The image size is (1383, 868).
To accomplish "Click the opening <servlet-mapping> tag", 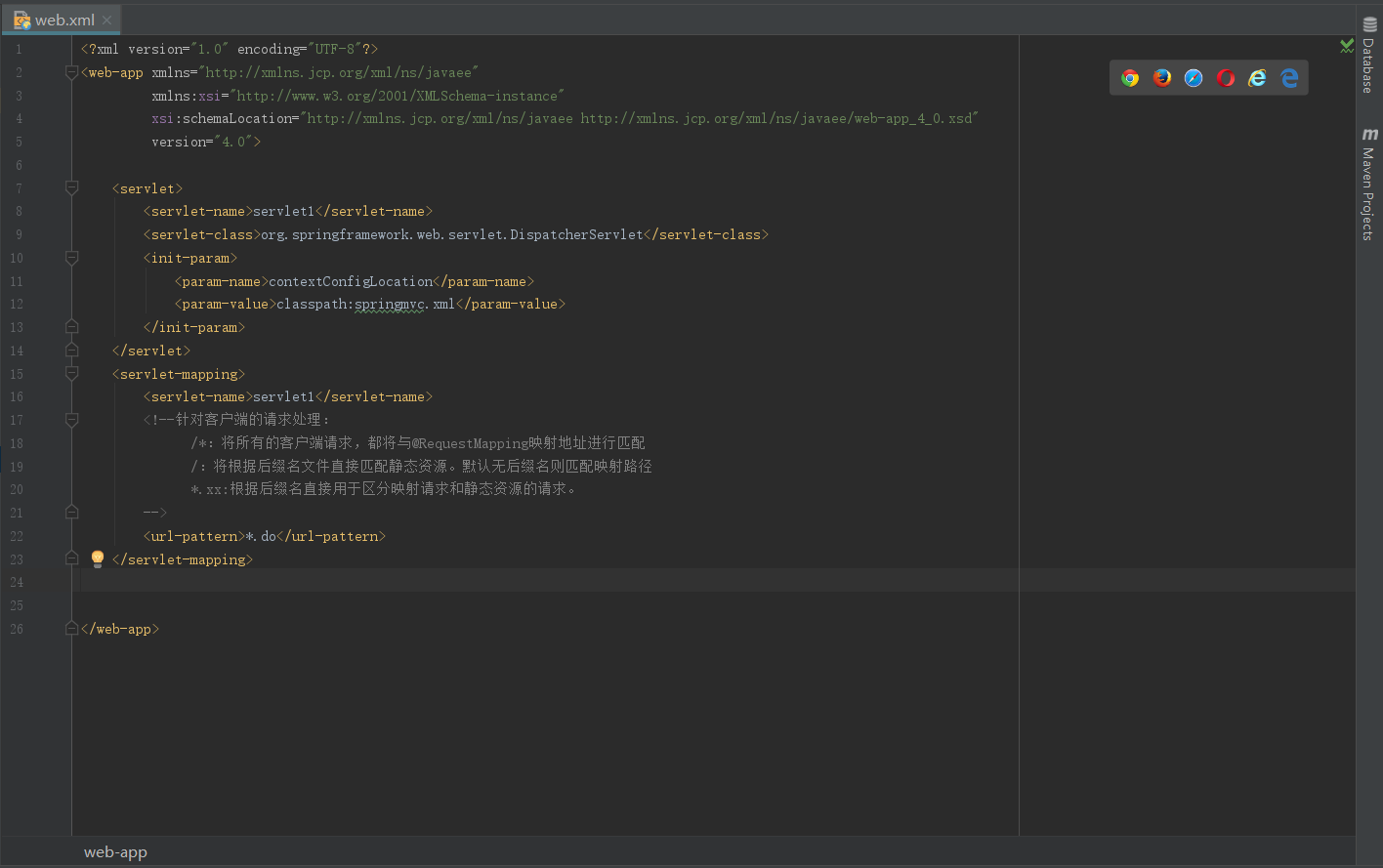I will pyautogui.click(x=179, y=374).
